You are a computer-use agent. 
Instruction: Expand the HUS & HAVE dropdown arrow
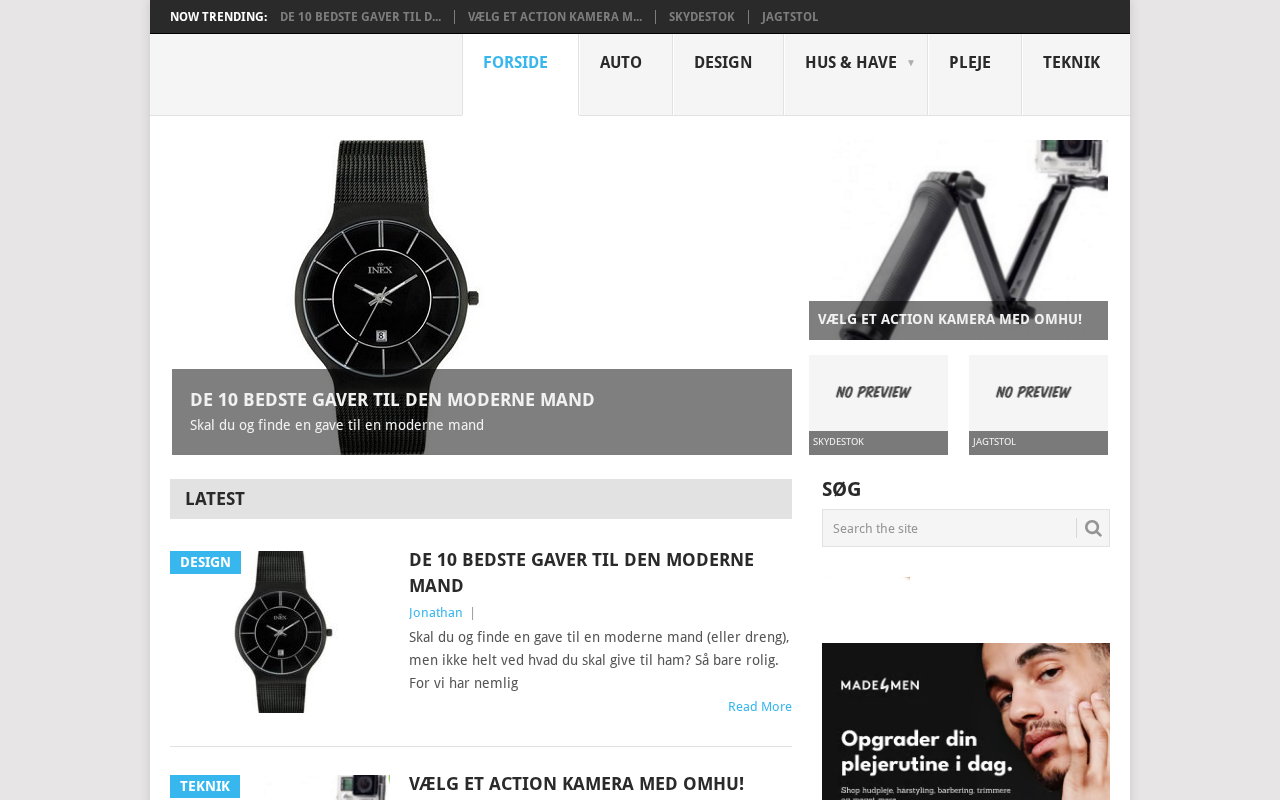[x=911, y=63]
